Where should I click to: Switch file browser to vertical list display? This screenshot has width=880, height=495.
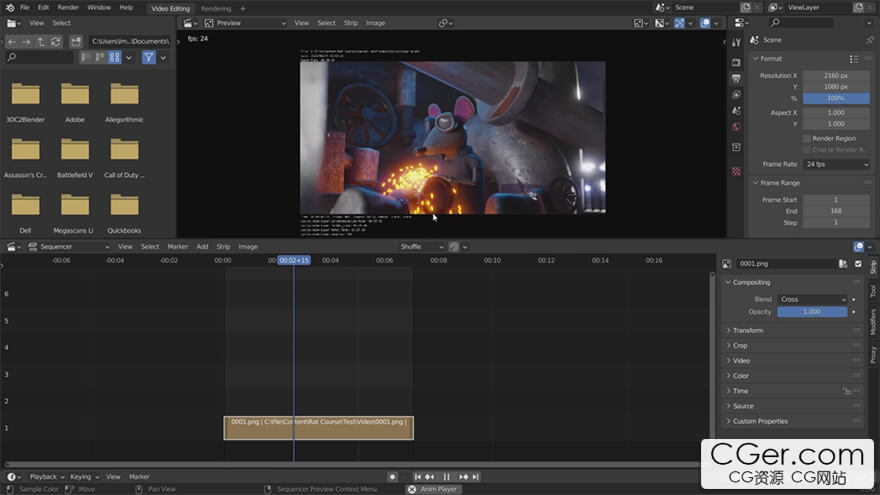click(85, 57)
